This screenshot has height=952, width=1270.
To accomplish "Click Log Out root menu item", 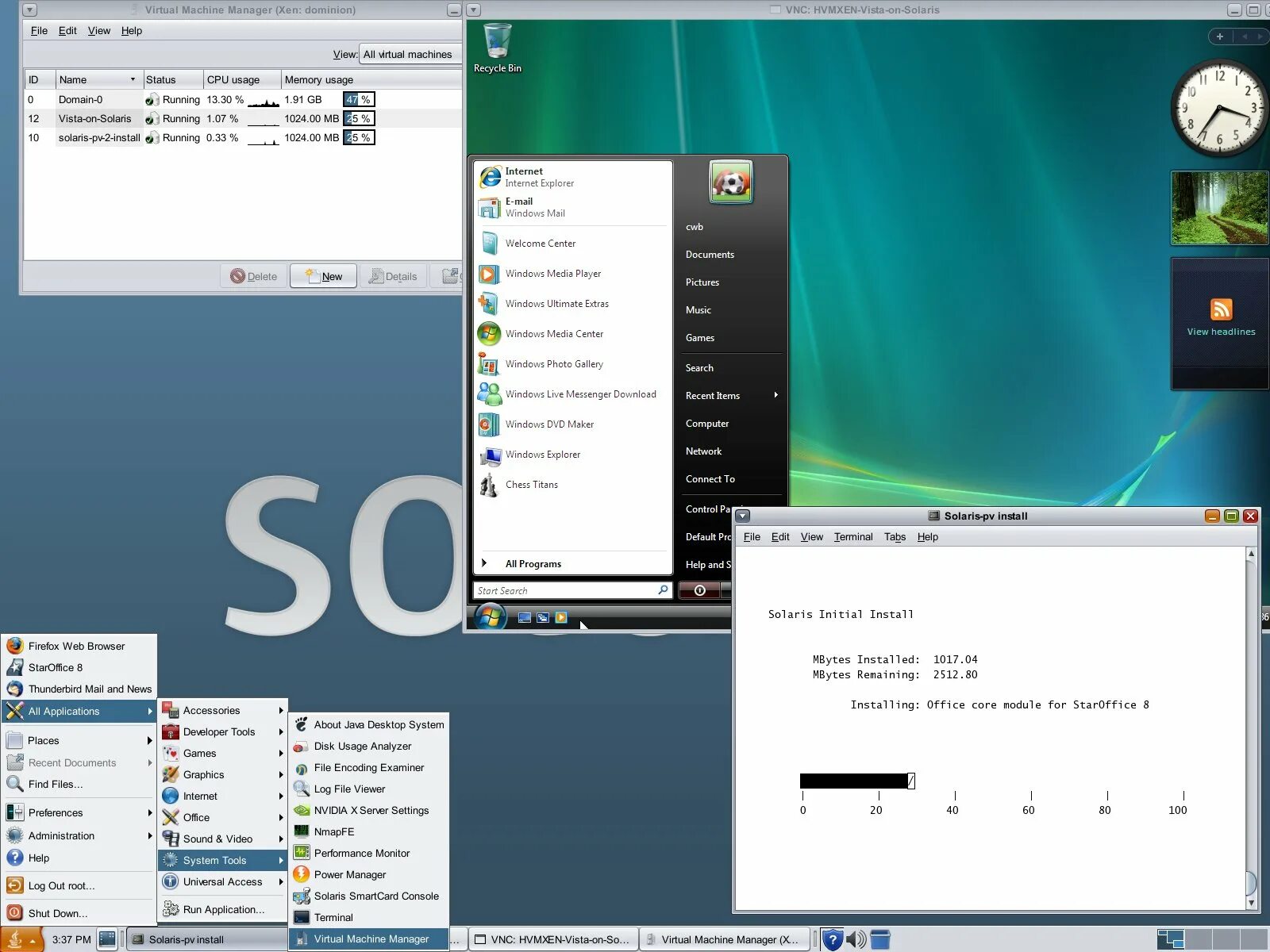I will 79,885.
